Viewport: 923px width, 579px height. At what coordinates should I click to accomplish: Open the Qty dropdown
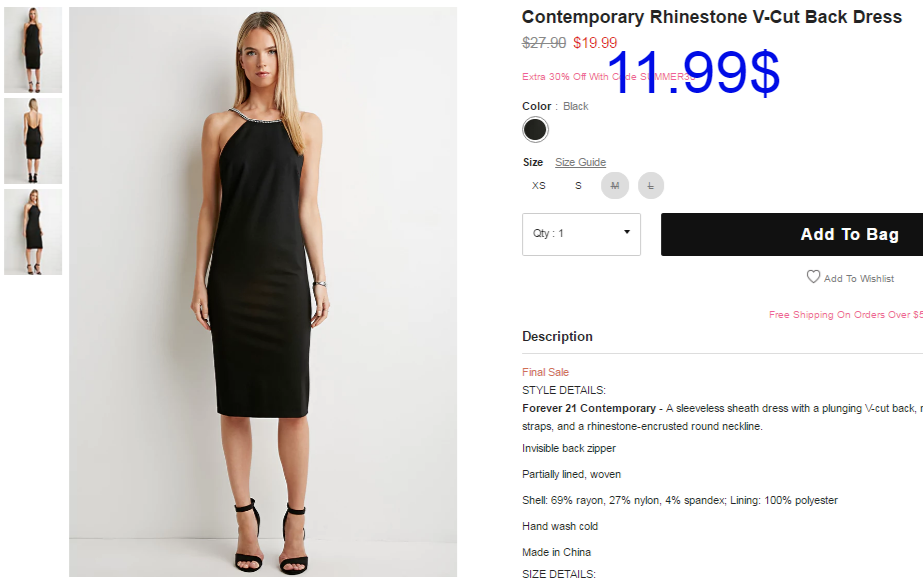pyautogui.click(x=581, y=234)
